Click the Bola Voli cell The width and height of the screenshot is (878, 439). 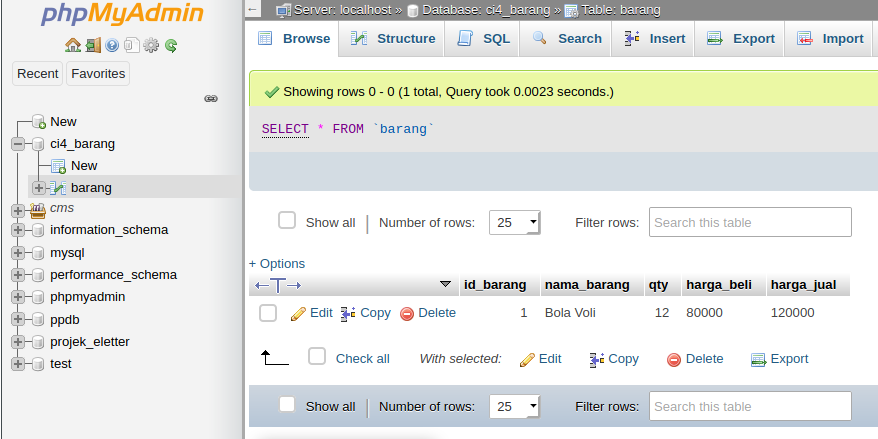pyautogui.click(x=570, y=313)
